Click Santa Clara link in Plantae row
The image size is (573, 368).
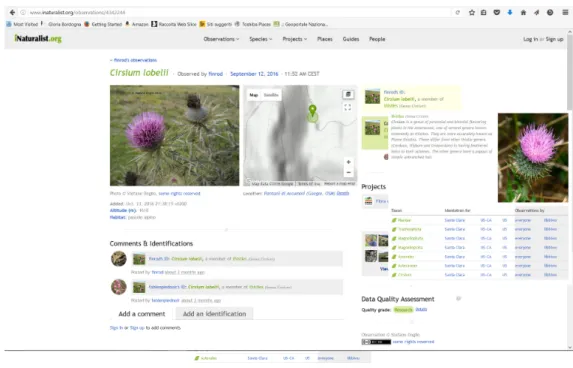455,220
